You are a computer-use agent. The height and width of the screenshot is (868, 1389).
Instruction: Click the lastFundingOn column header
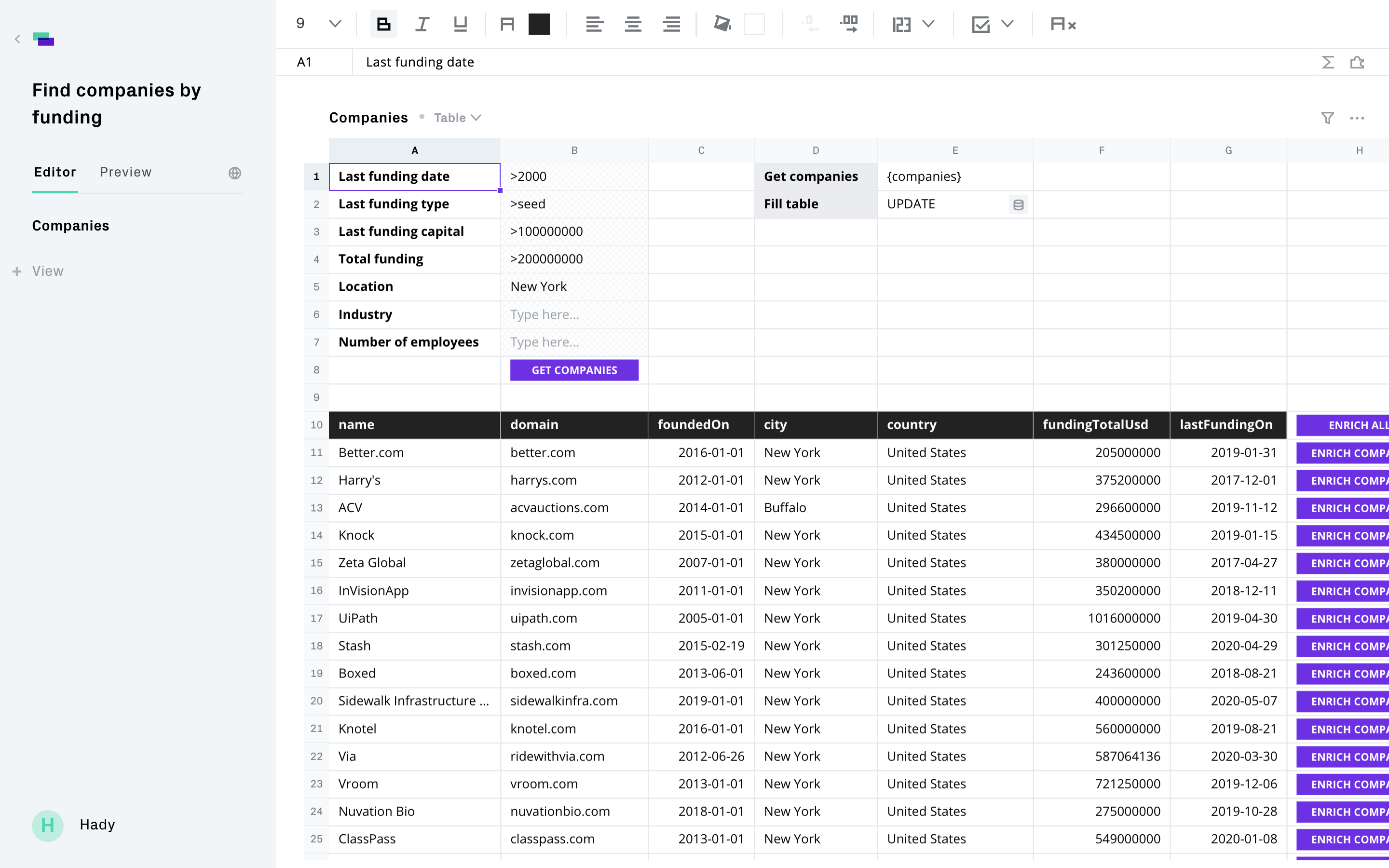click(x=1228, y=425)
